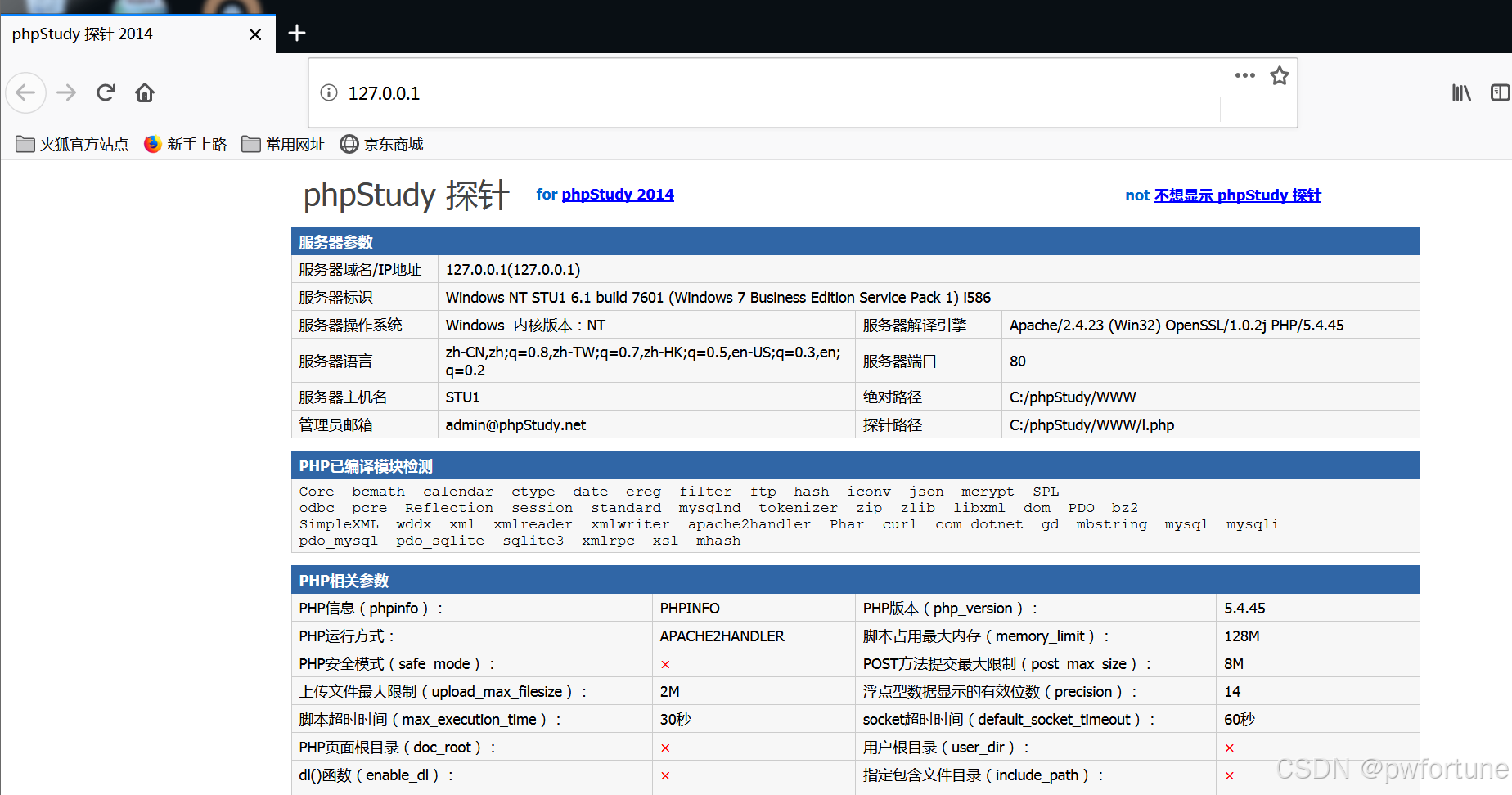Click 不想显示 phpStudy 探针 link

(x=1238, y=195)
